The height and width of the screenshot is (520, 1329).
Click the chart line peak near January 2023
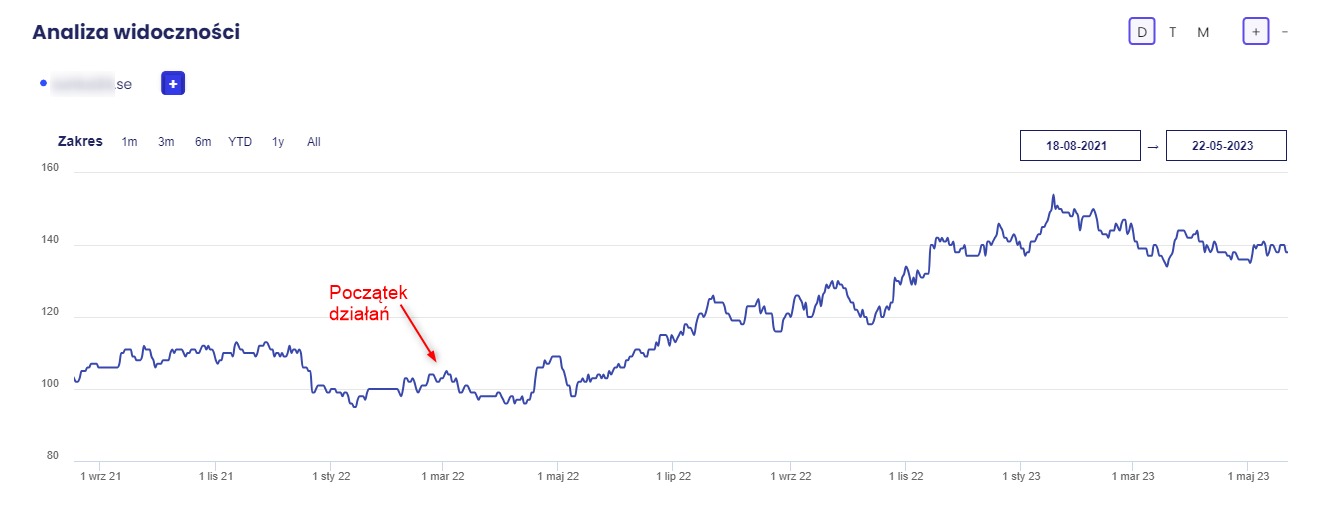tap(1053, 196)
